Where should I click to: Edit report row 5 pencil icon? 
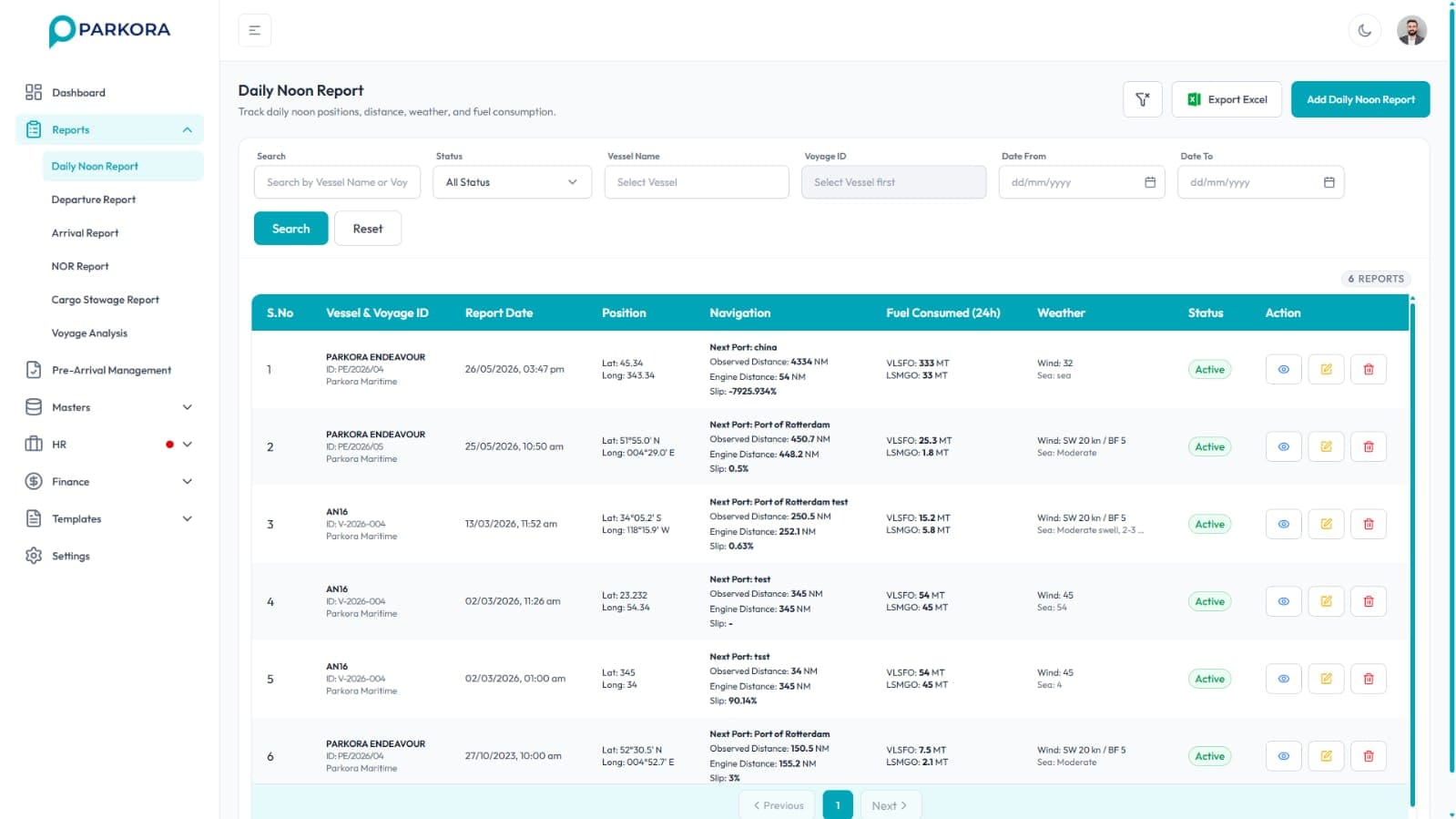[1326, 679]
